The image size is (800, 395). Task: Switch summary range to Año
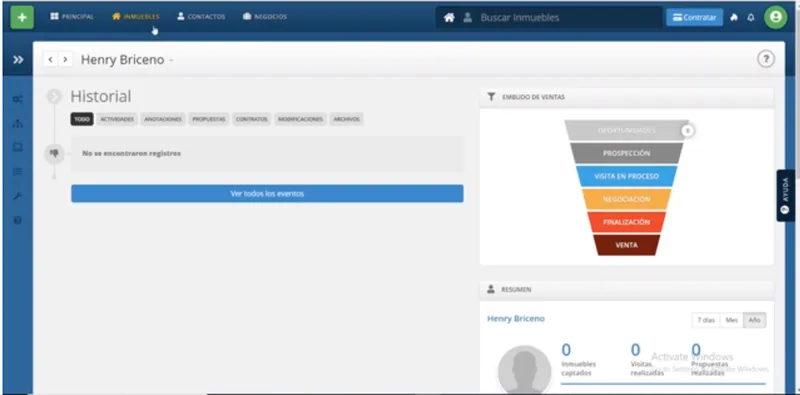coord(755,320)
